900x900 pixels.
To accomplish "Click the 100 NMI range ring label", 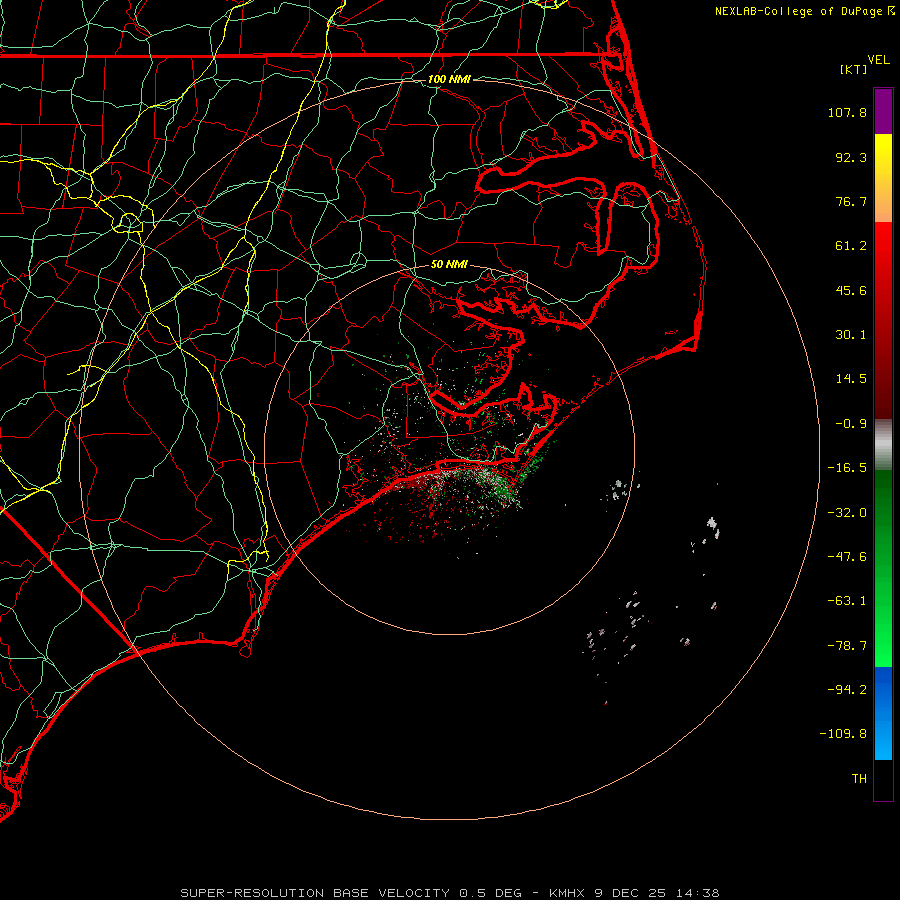I will coord(449,79).
